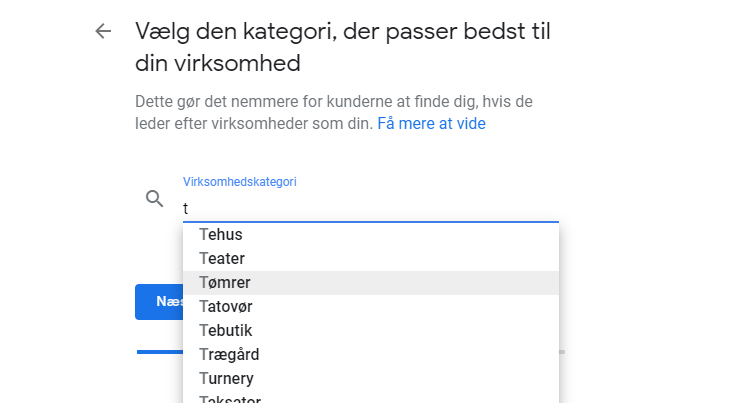This screenshot has width=744, height=403.
Task: Click the blue filled progress bar segment
Action: (x=160, y=352)
